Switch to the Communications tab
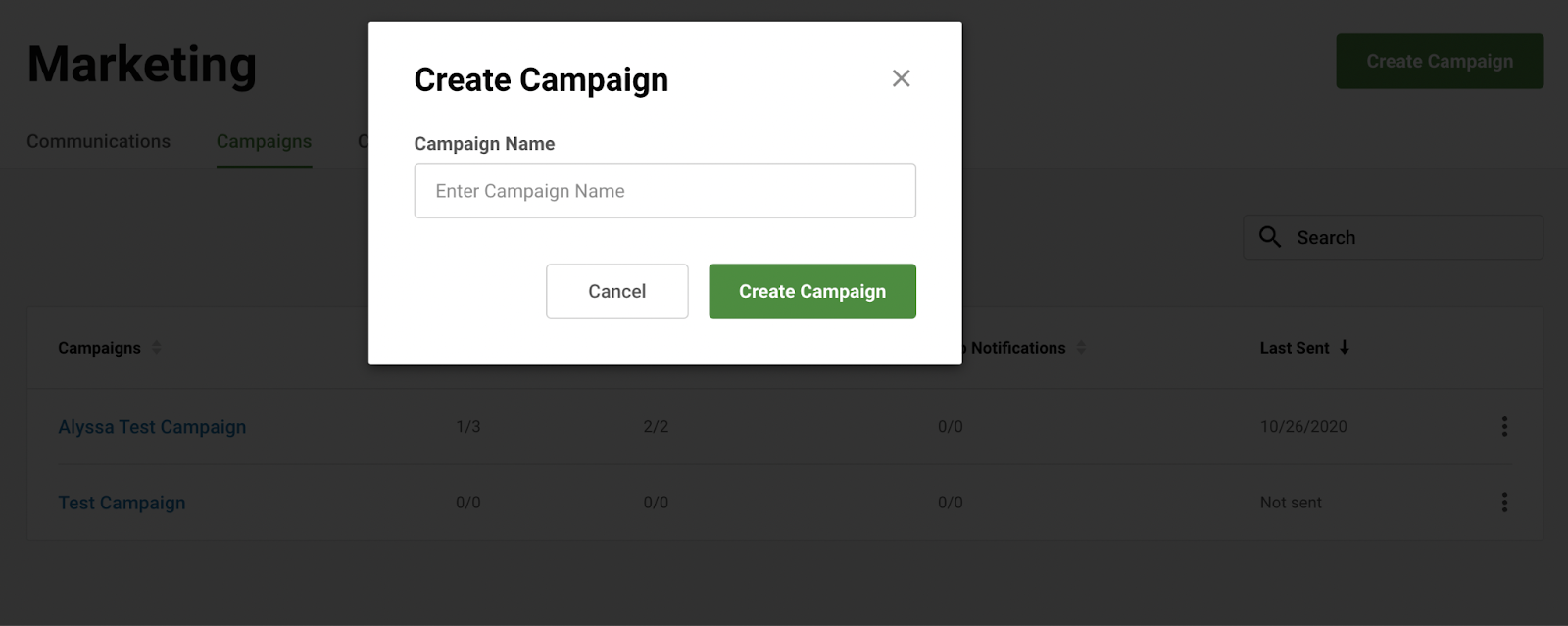This screenshot has height=626, width=1568. 98,141
